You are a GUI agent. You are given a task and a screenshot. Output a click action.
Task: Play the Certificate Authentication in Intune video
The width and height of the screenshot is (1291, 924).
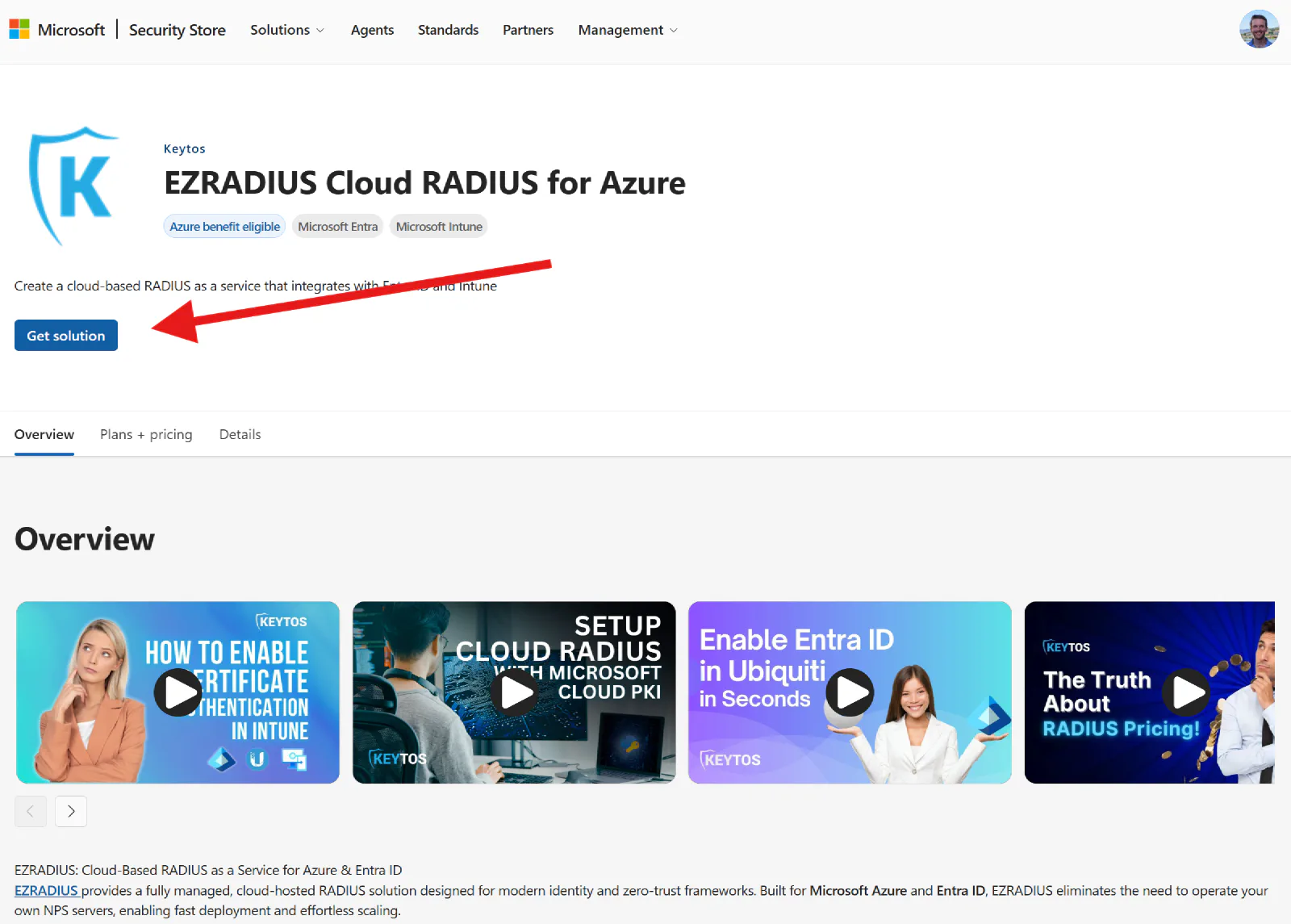tap(178, 692)
